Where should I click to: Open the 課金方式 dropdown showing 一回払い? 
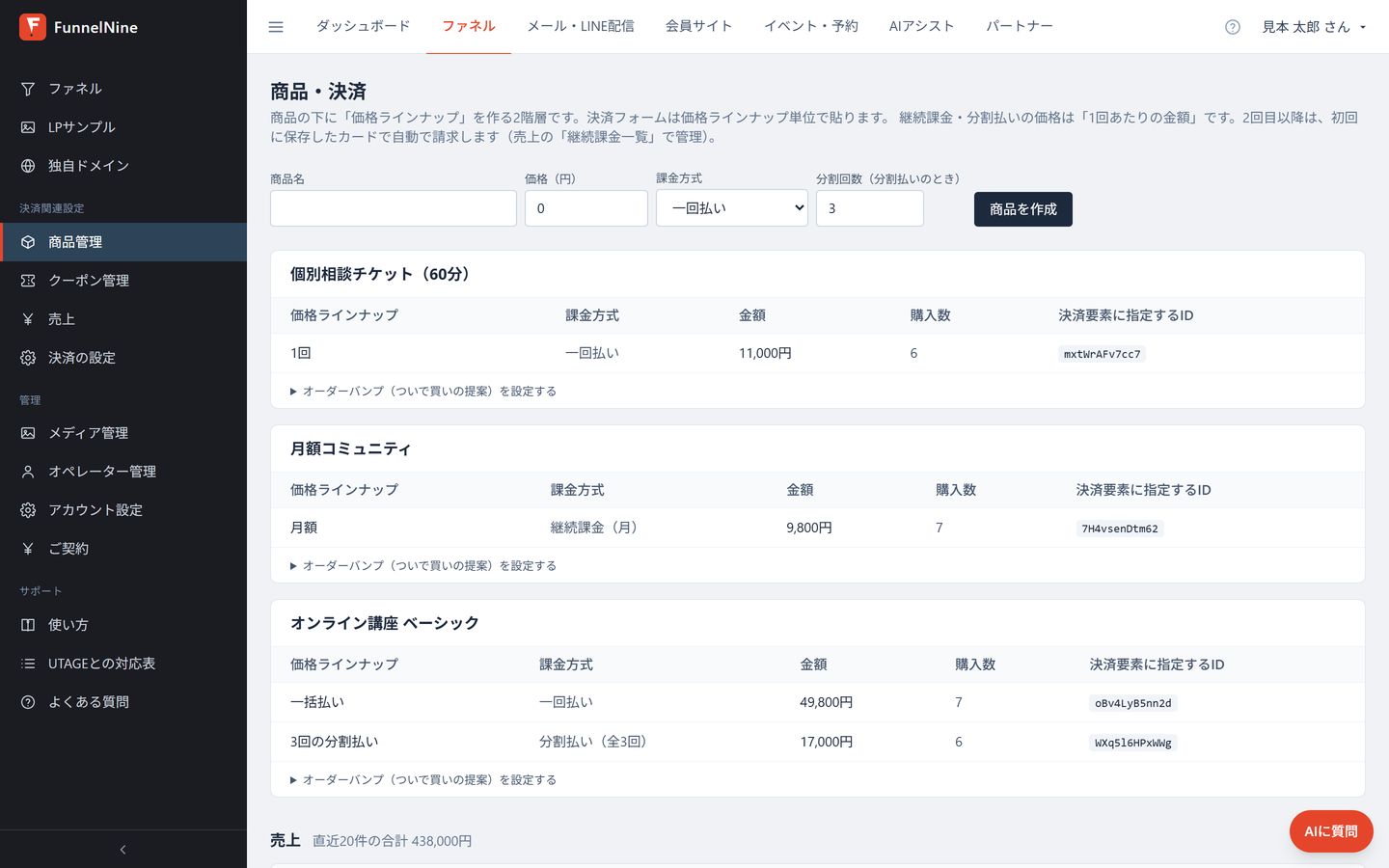(x=732, y=208)
